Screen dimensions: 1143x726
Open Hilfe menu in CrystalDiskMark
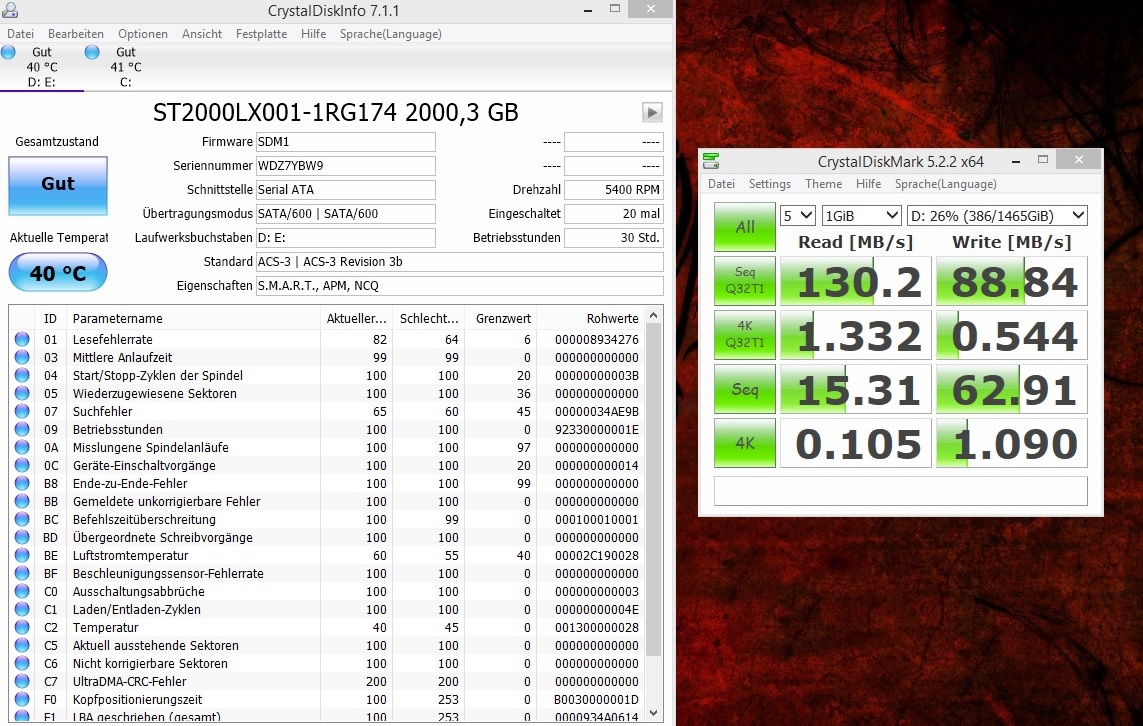point(868,184)
